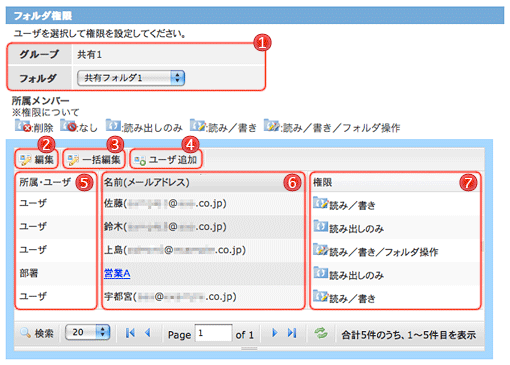The height and width of the screenshot is (365, 510).
Task: Click the grid's bottom resize handle
Action: pos(249,348)
